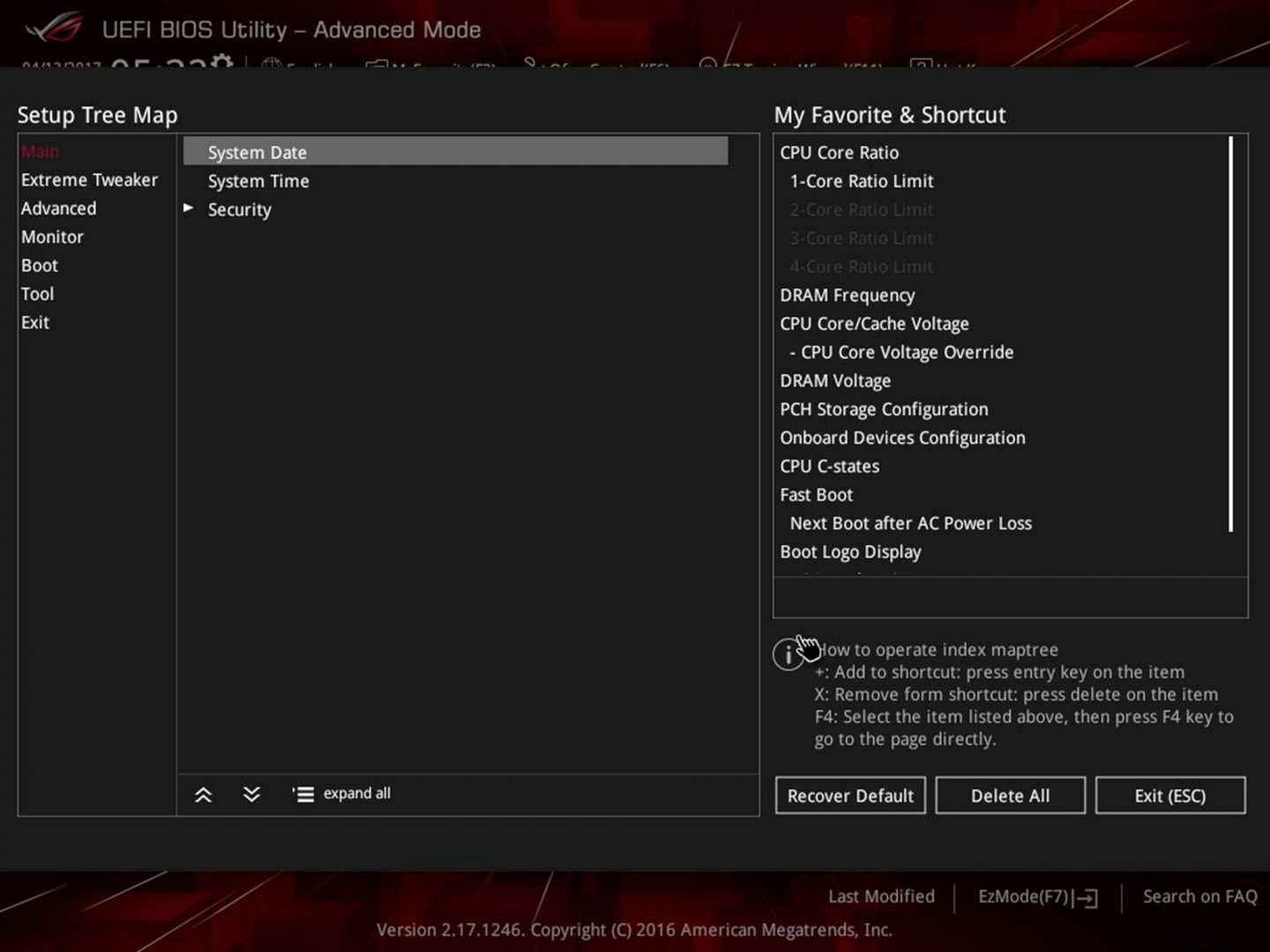Select Onboard Devices Configuration favorite
Viewport: 1270px width, 952px height.
(902, 437)
